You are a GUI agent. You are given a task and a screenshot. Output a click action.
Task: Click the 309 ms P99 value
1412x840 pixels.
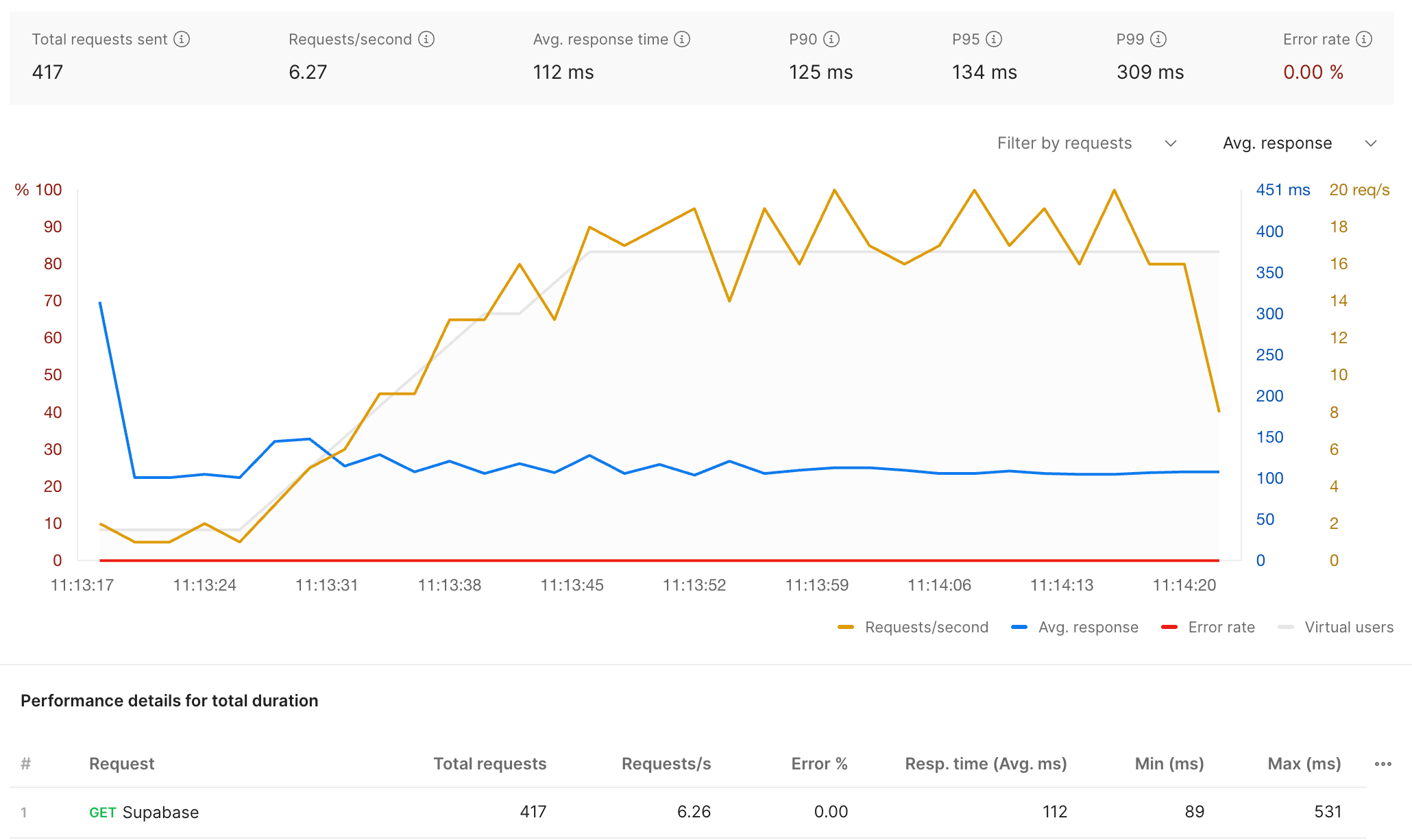click(x=1150, y=72)
